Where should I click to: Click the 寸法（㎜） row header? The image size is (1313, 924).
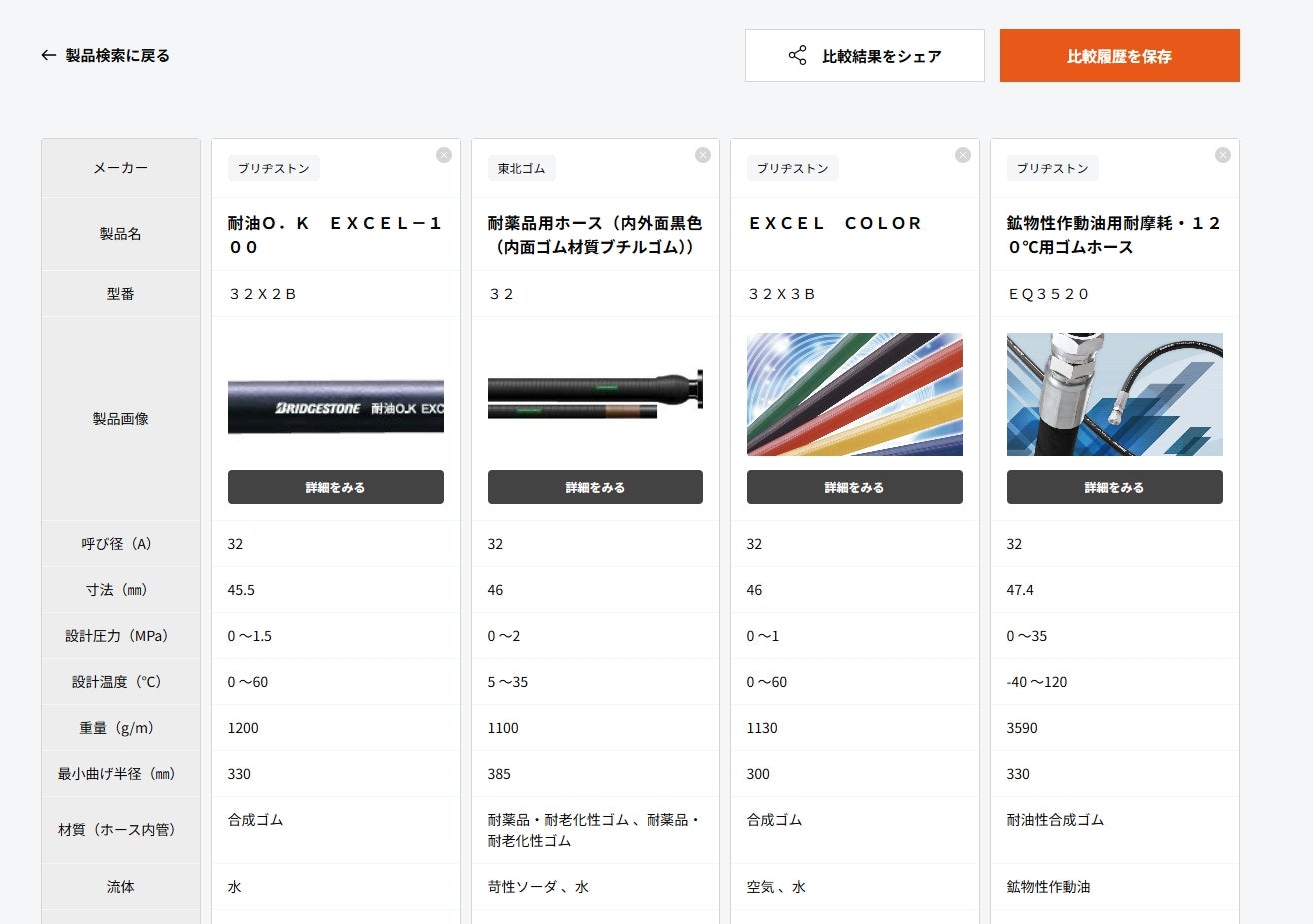[121, 590]
